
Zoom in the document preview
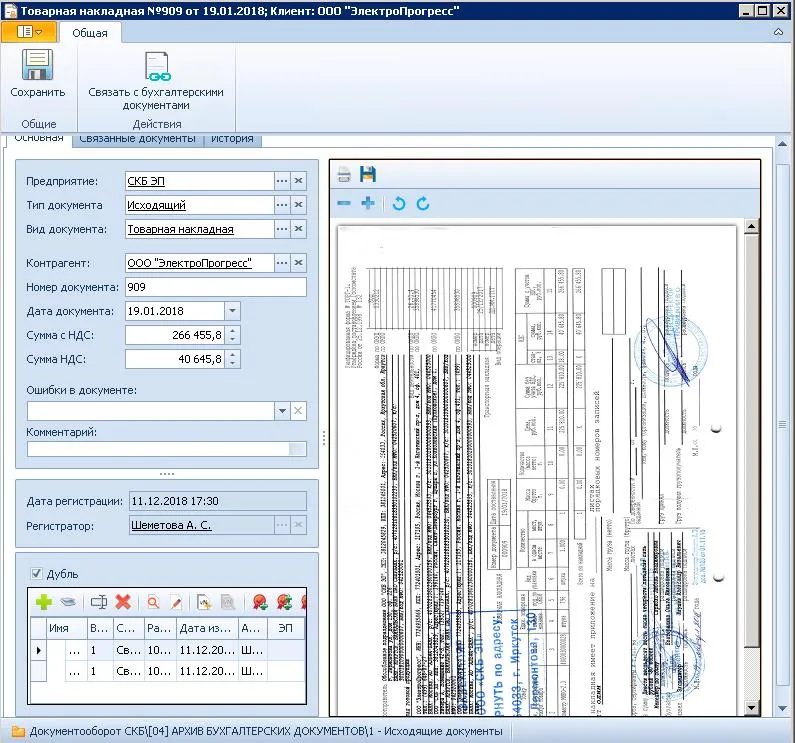point(368,203)
